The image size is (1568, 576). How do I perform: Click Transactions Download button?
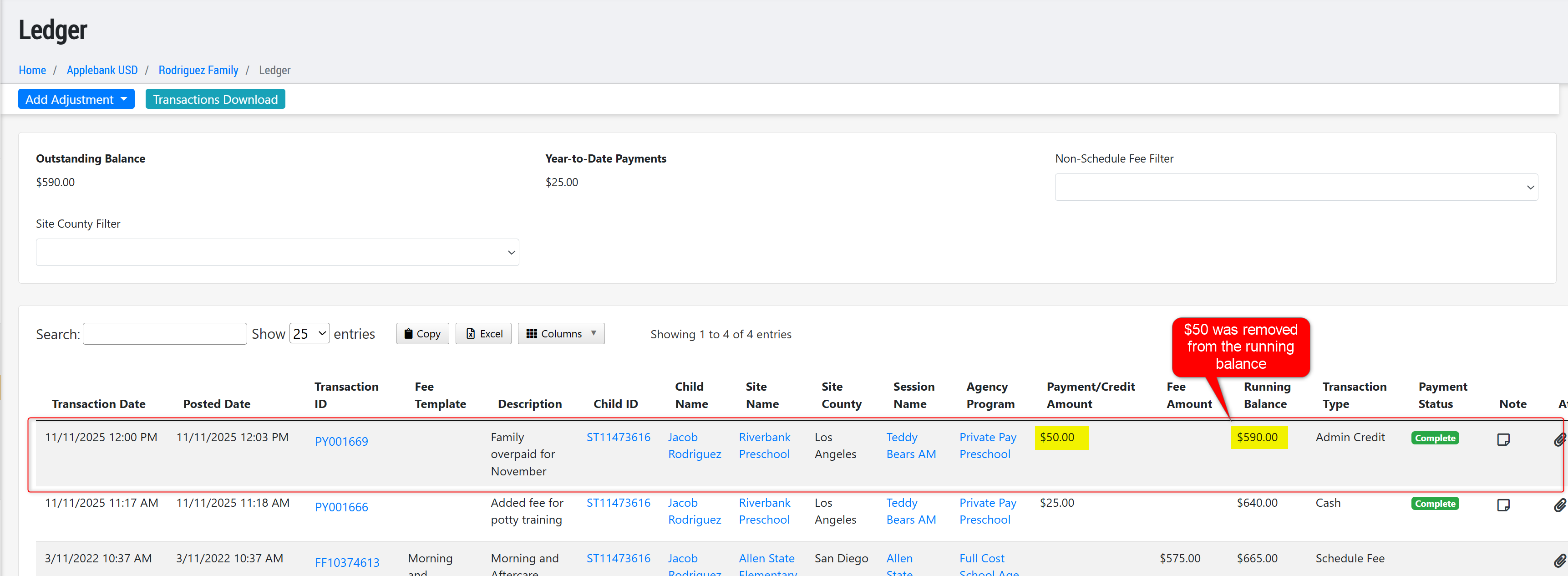[215, 99]
